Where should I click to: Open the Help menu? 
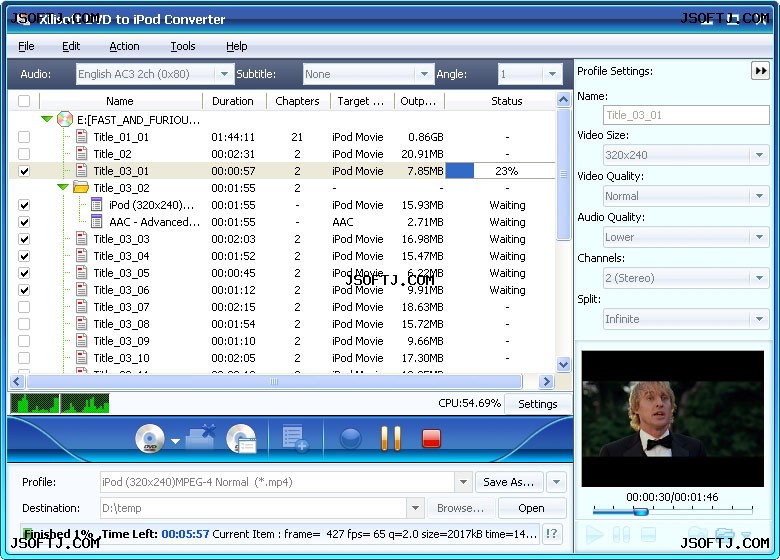coord(236,46)
